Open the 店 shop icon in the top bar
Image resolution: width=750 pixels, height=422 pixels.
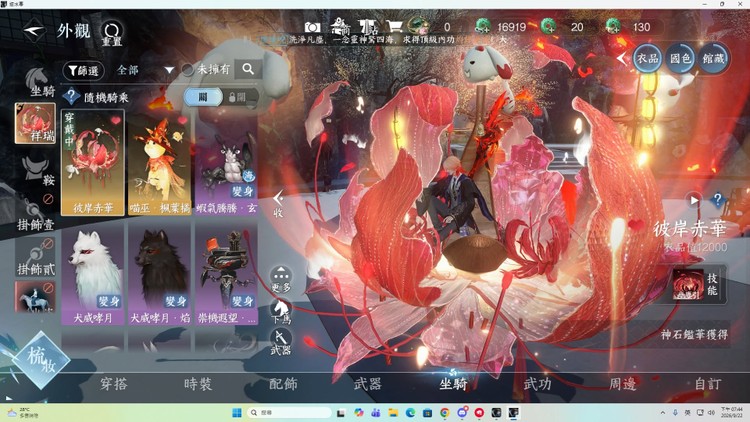click(368, 27)
